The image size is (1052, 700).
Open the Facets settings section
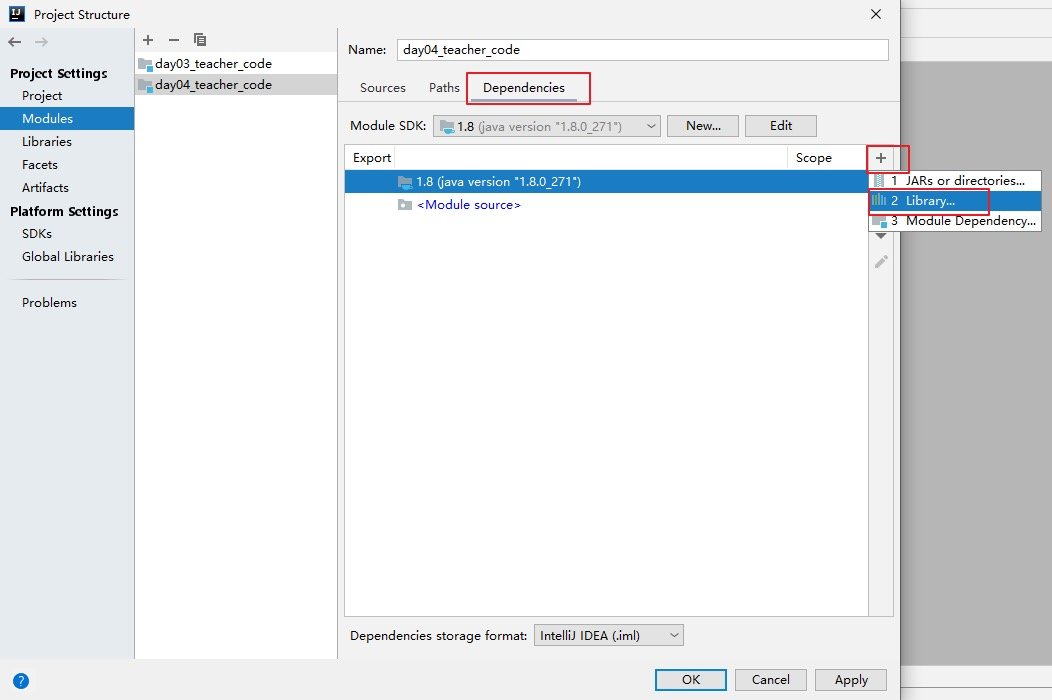coord(40,164)
